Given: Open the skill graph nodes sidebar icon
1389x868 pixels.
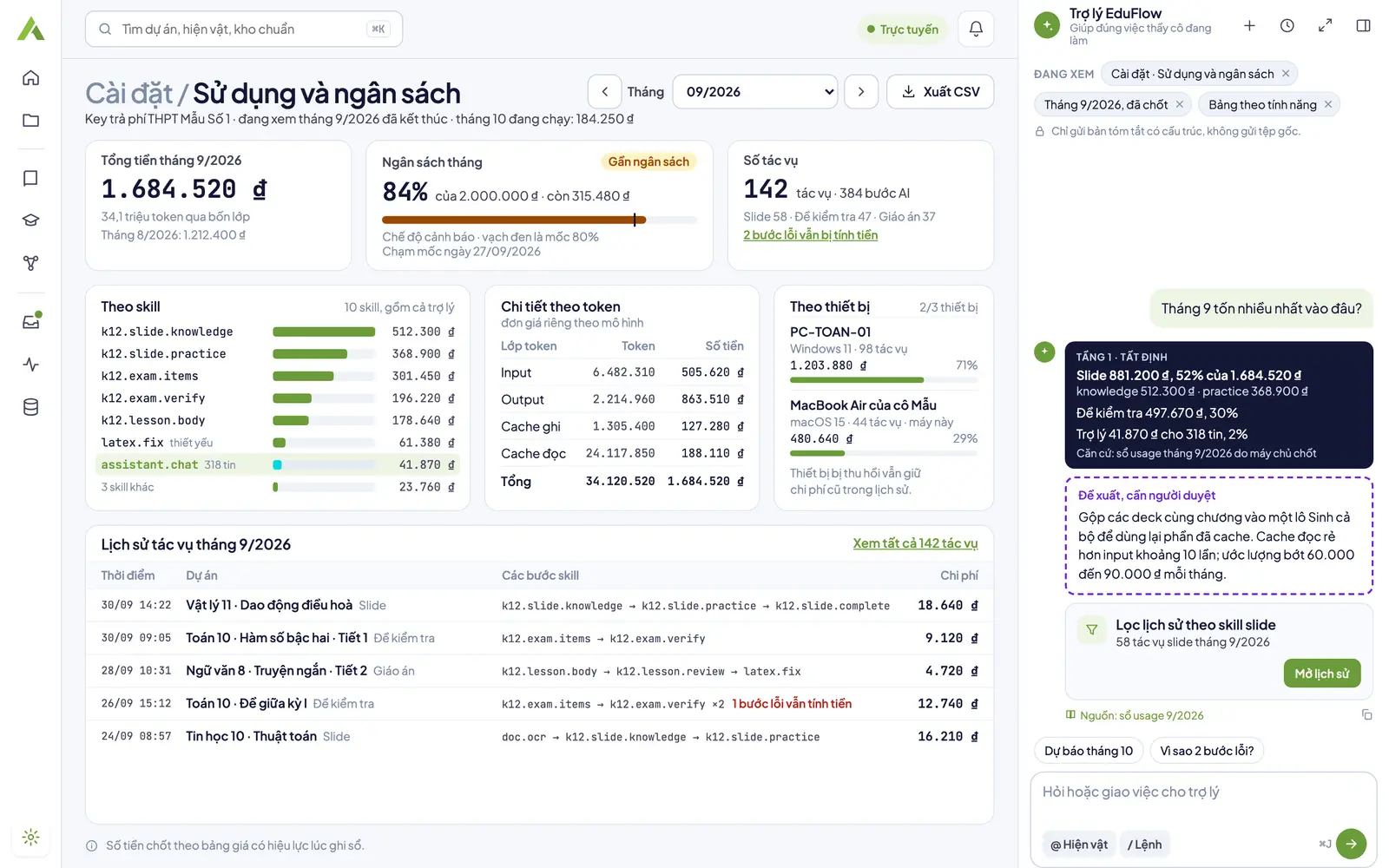Looking at the screenshot, I should tap(30, 263).
